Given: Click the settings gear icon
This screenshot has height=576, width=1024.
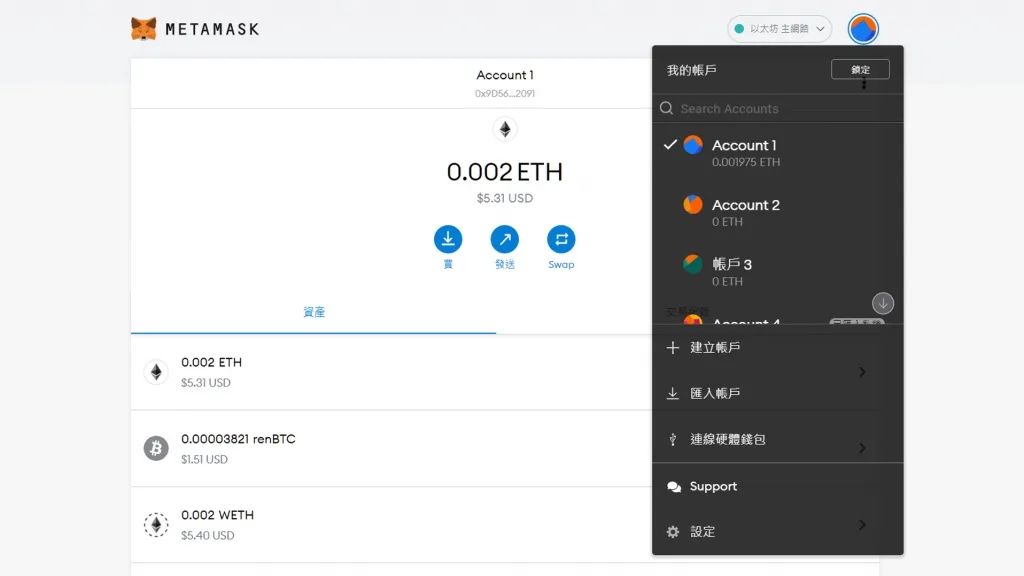Looking at the screenshot, I should (x=673, y=532).
